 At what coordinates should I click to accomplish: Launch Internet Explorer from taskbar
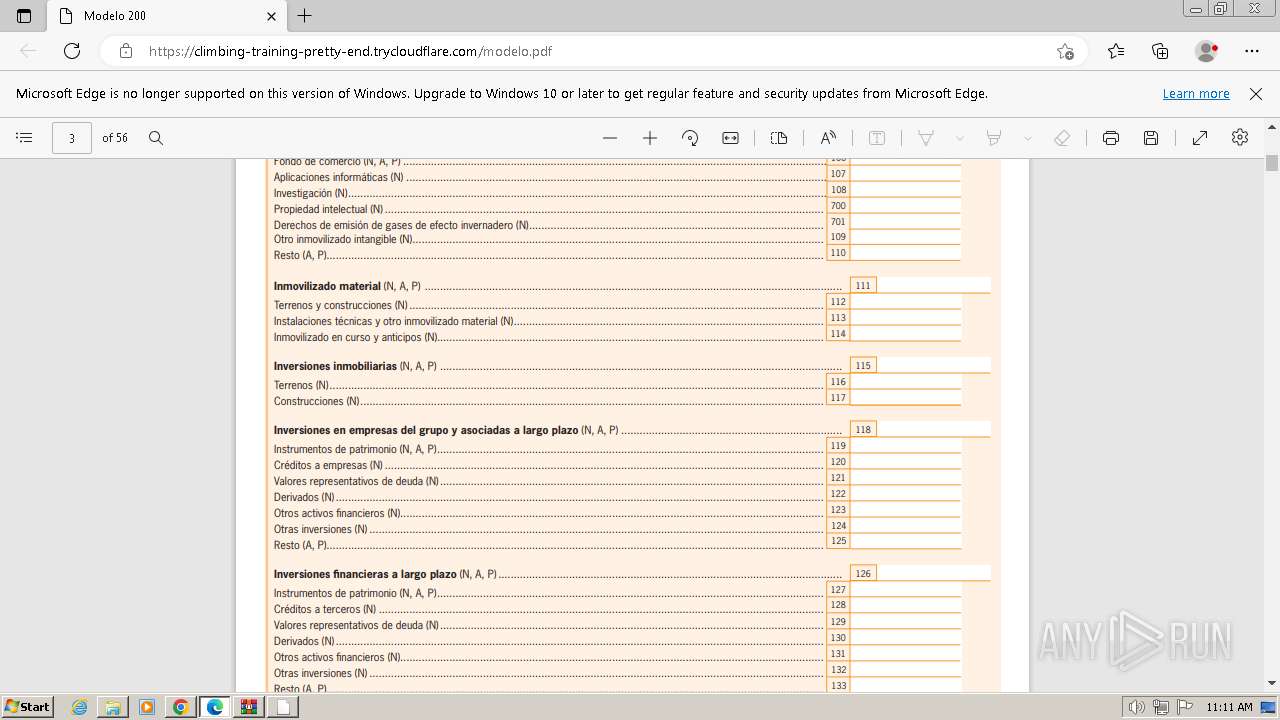coord(79,707)
